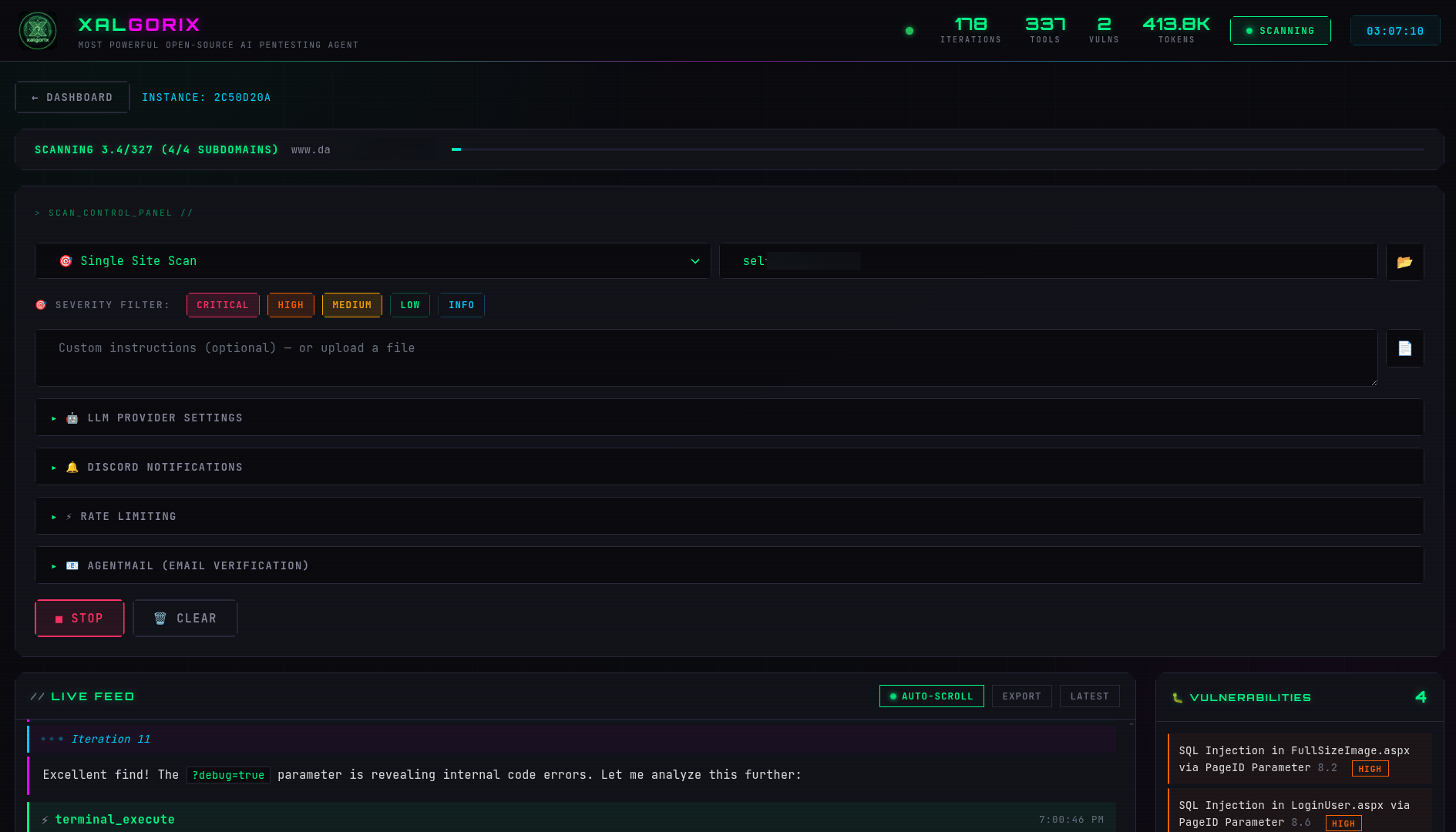Screen dimensions: 1456x832
Task: Click the file upload icon next to custom instructions
Action: pos(1404,348)
